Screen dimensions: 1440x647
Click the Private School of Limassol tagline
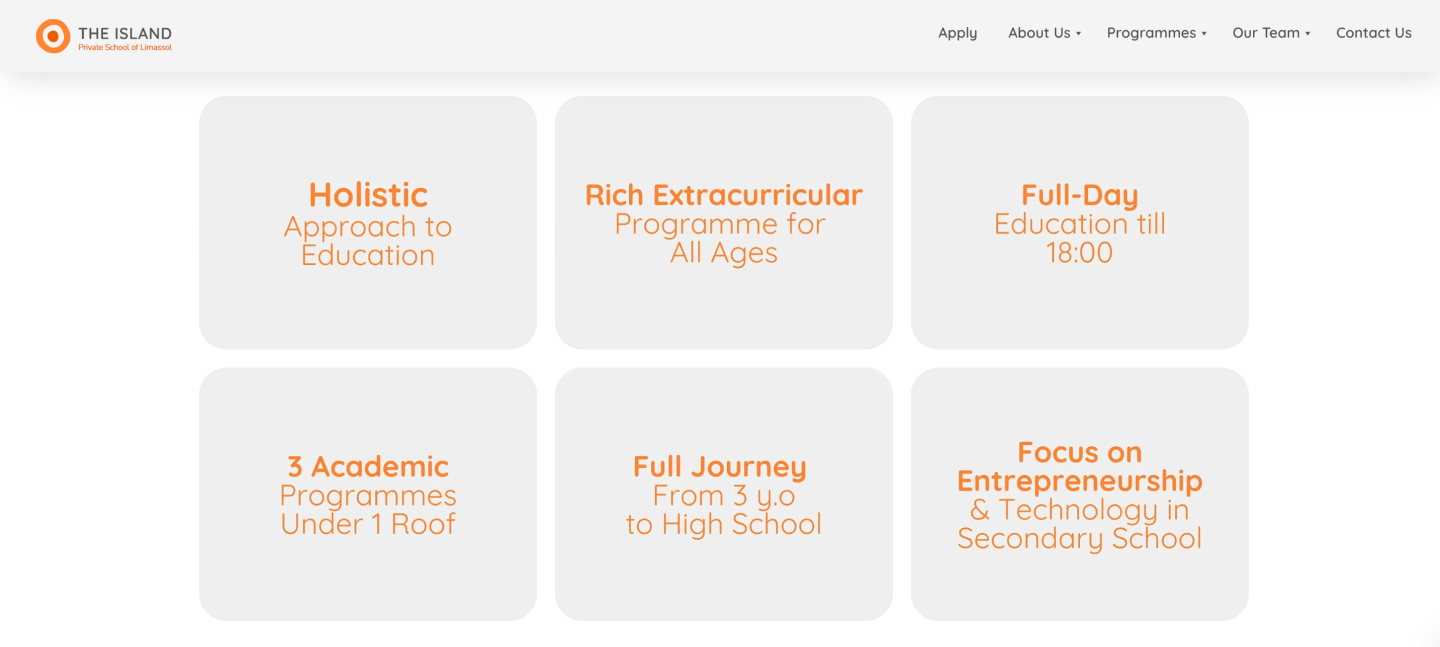pos(125,48)
